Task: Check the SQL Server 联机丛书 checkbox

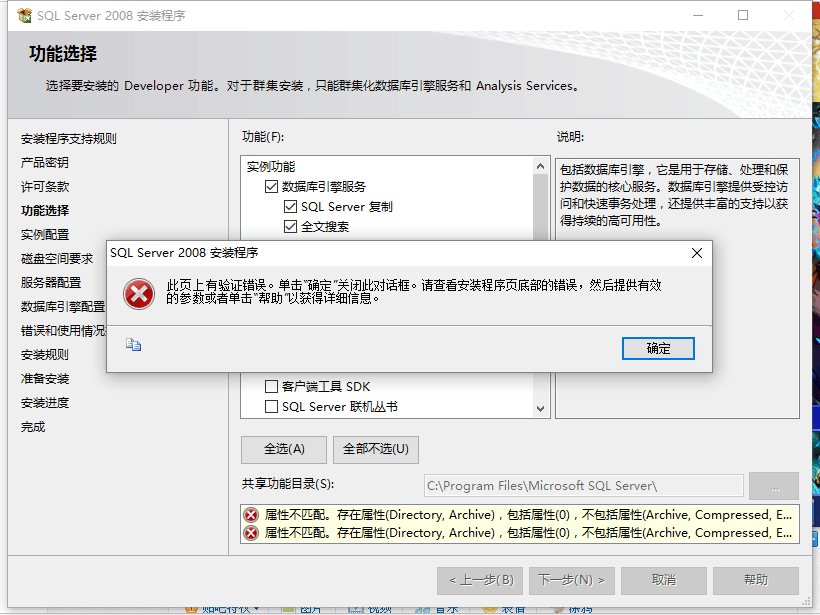Action: [x=271, y=406]
